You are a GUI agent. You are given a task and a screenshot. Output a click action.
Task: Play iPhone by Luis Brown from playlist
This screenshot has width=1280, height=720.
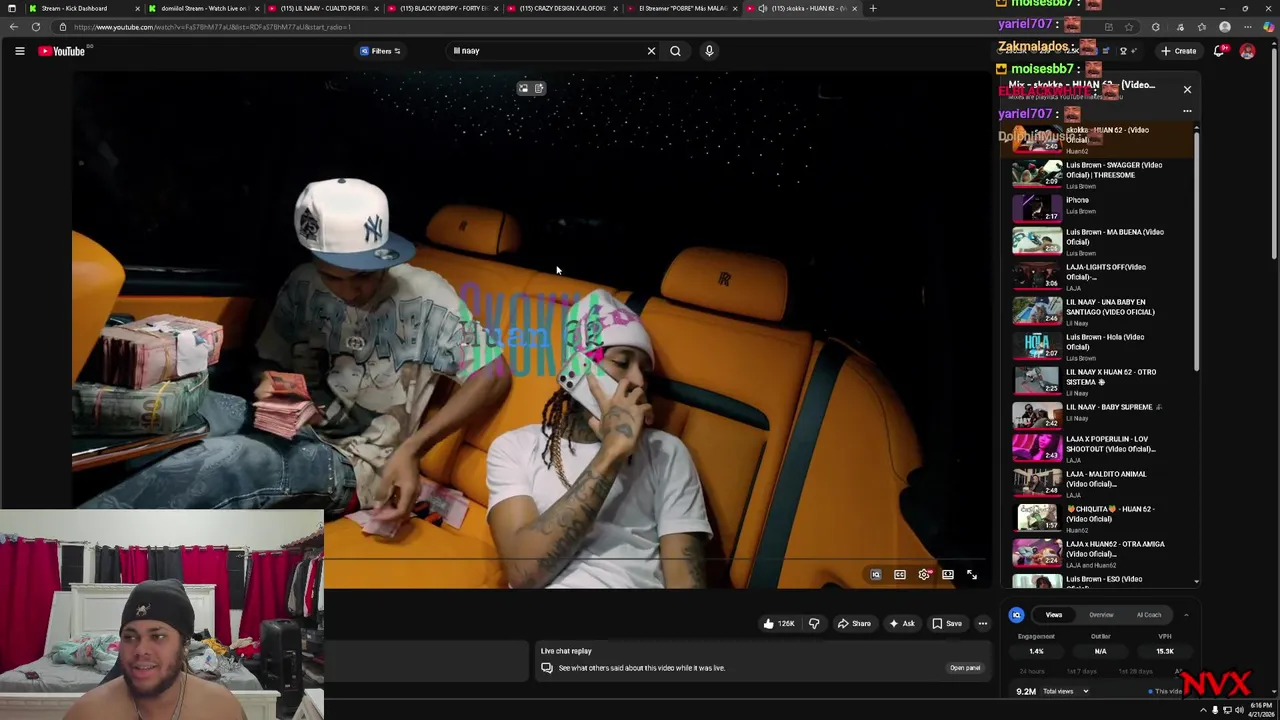1100,207
